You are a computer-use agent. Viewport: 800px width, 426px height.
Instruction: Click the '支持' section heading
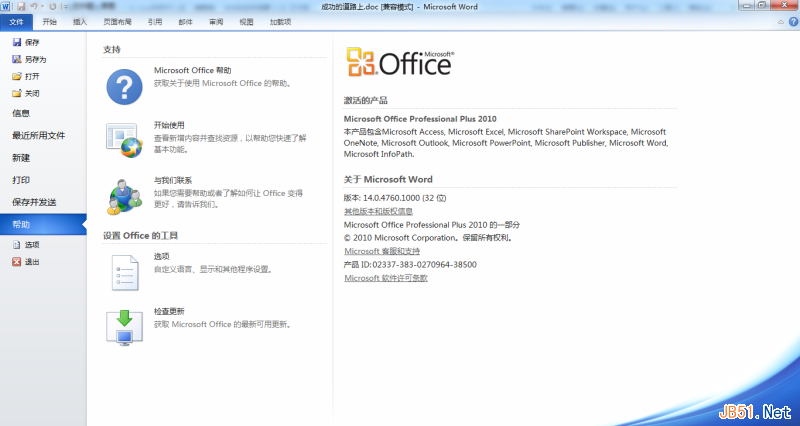(112, 49)
